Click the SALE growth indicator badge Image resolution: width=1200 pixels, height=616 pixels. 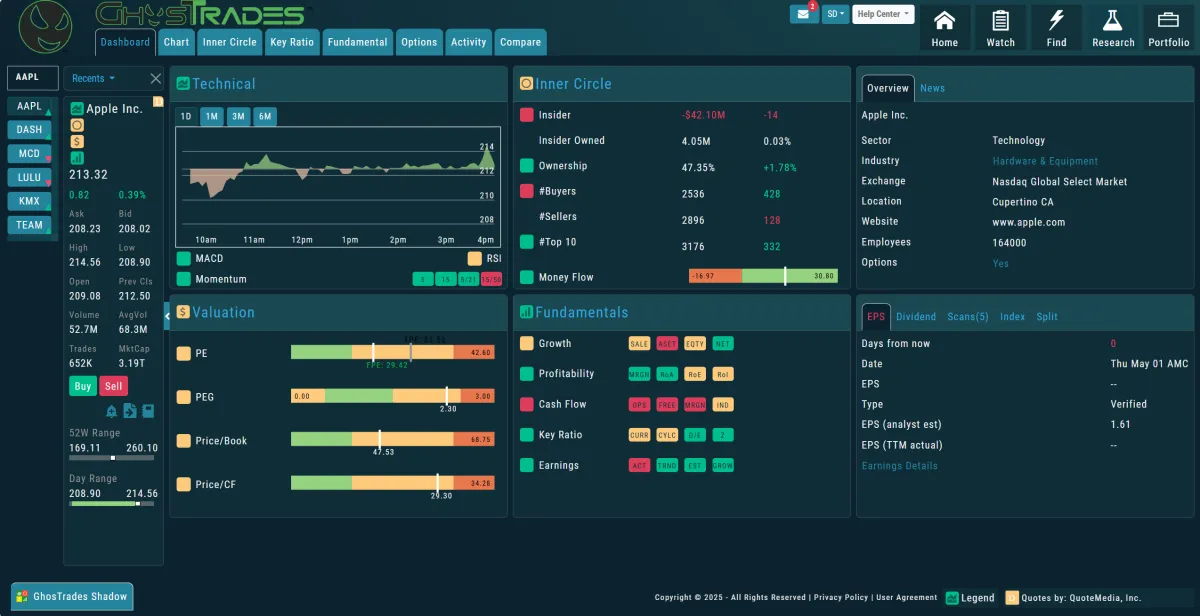click(x=639, y=344)
